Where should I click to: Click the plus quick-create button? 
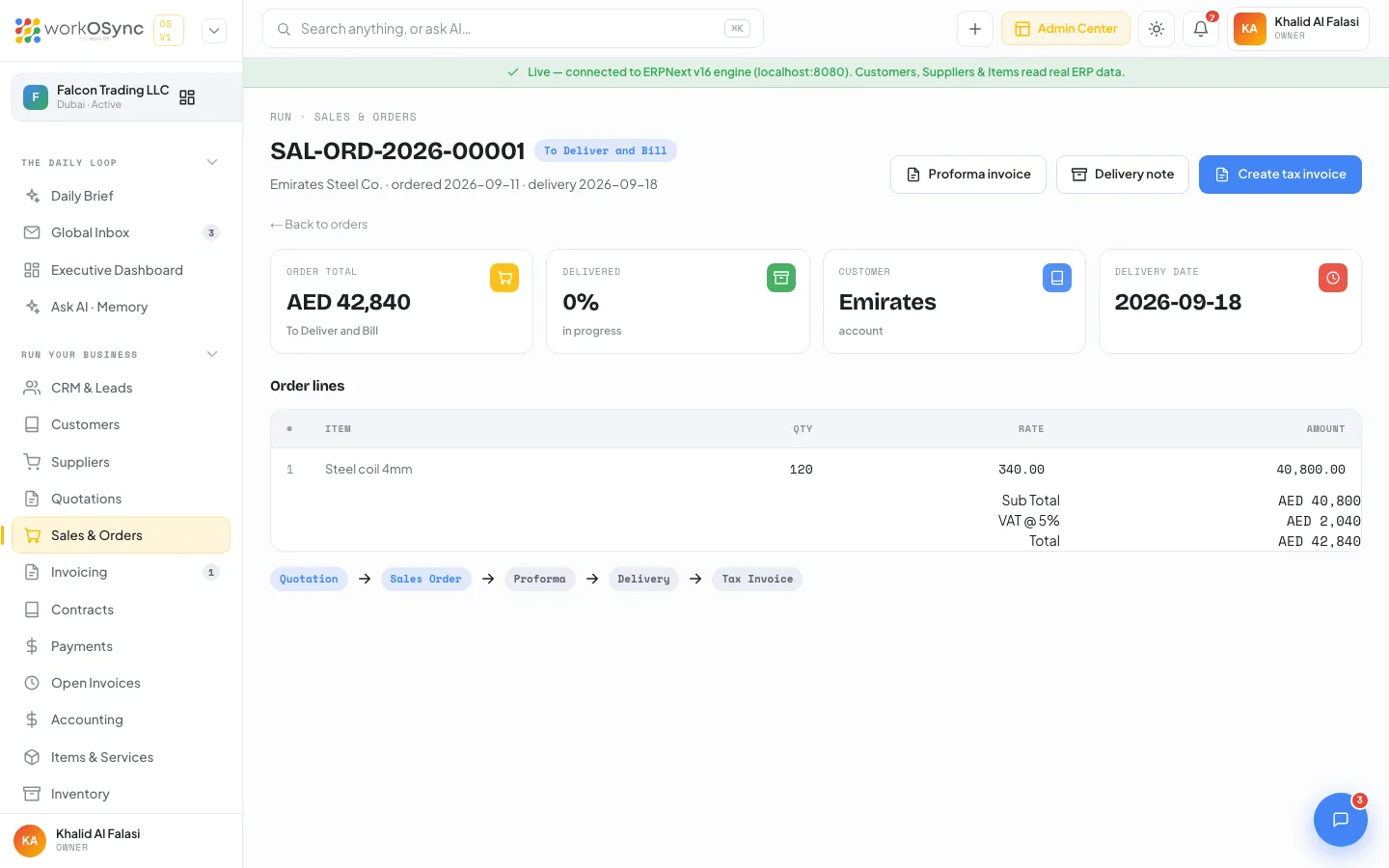pos(975,29)
